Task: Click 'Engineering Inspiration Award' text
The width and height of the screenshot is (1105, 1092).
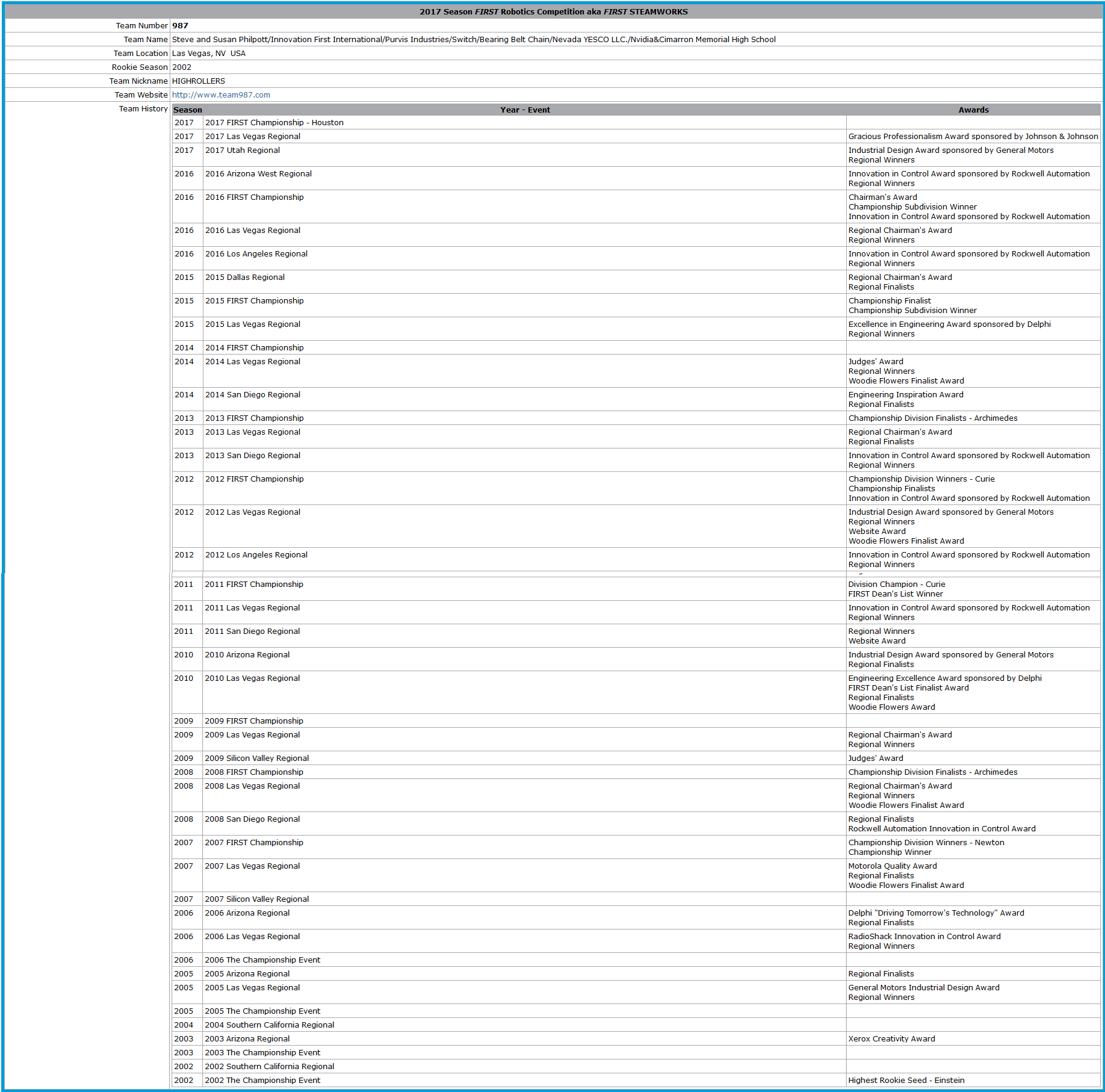Action: click(x=906, y=395)
